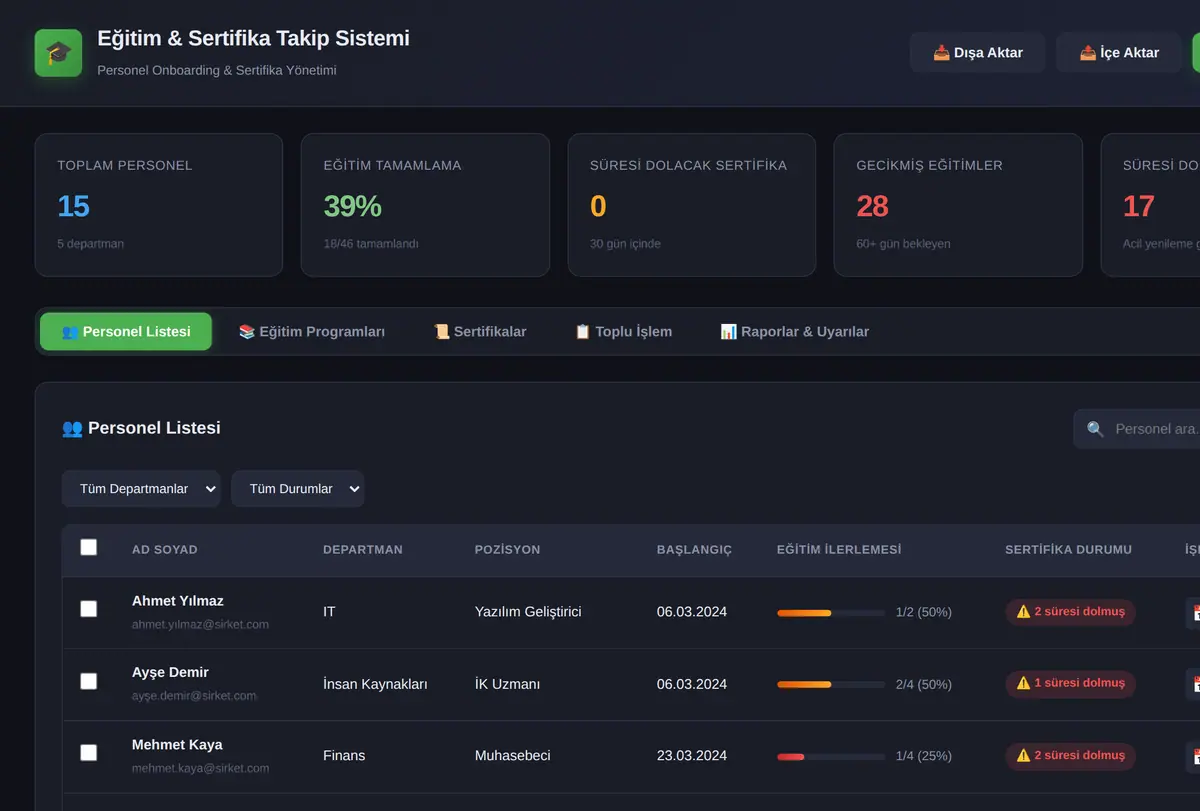Click the Muhasebeci position cell
Viewport: 1200px width, 811px height.
512,756
